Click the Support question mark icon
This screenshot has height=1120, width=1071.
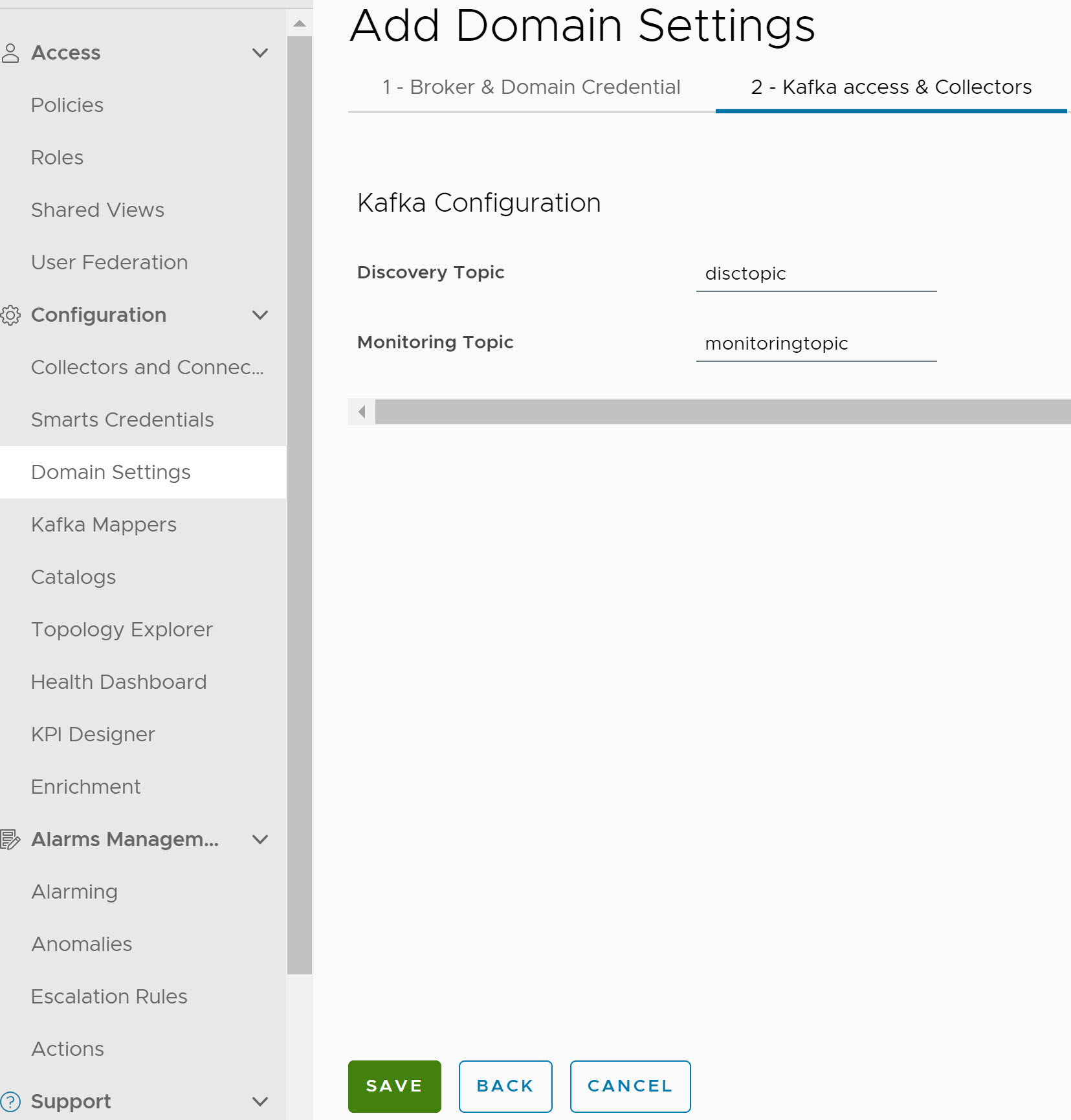(10, 1102)
